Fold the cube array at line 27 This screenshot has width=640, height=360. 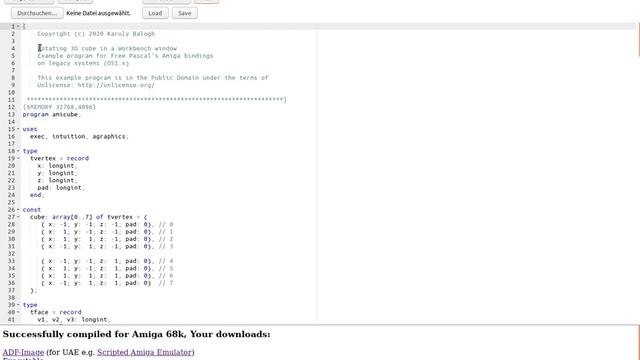(18, 217)
